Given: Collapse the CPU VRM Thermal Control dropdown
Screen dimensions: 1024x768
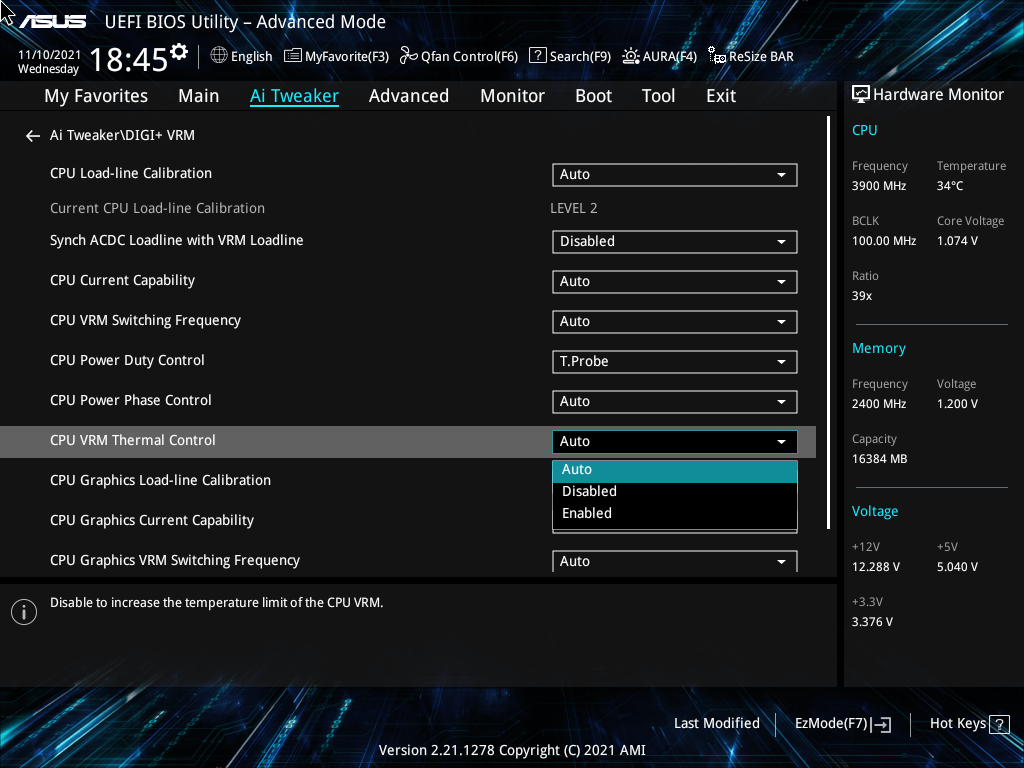Looking at the screenshot, I should tap(675, 441).
